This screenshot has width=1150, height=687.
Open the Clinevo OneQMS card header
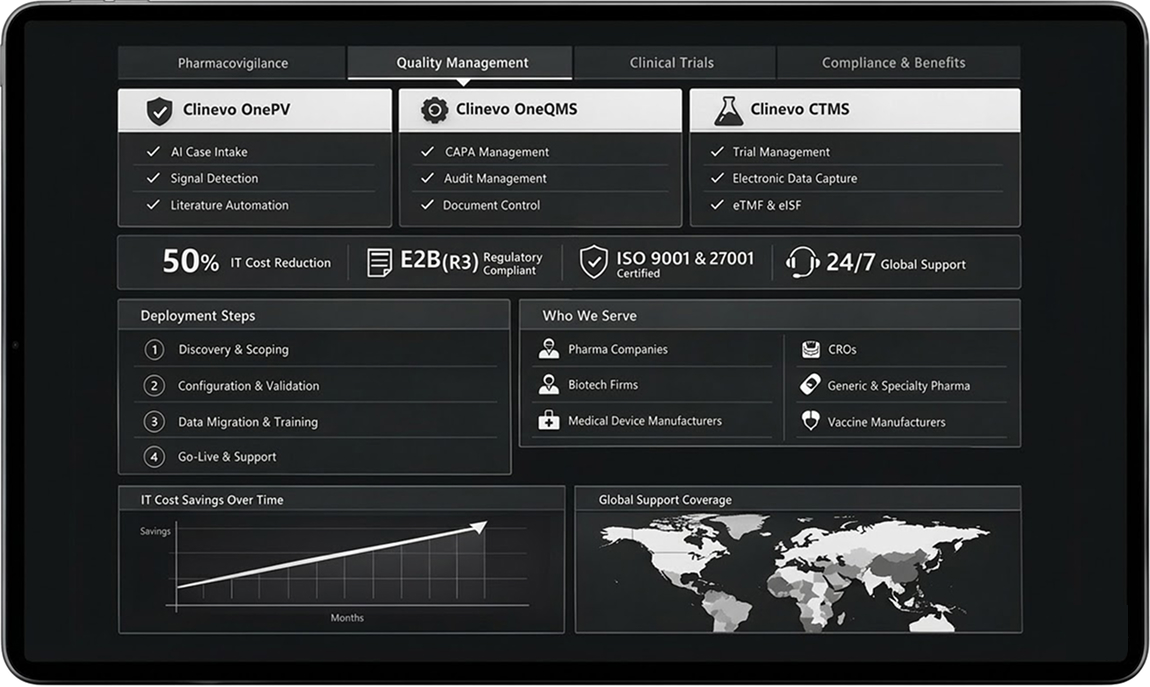click(540, 110)
